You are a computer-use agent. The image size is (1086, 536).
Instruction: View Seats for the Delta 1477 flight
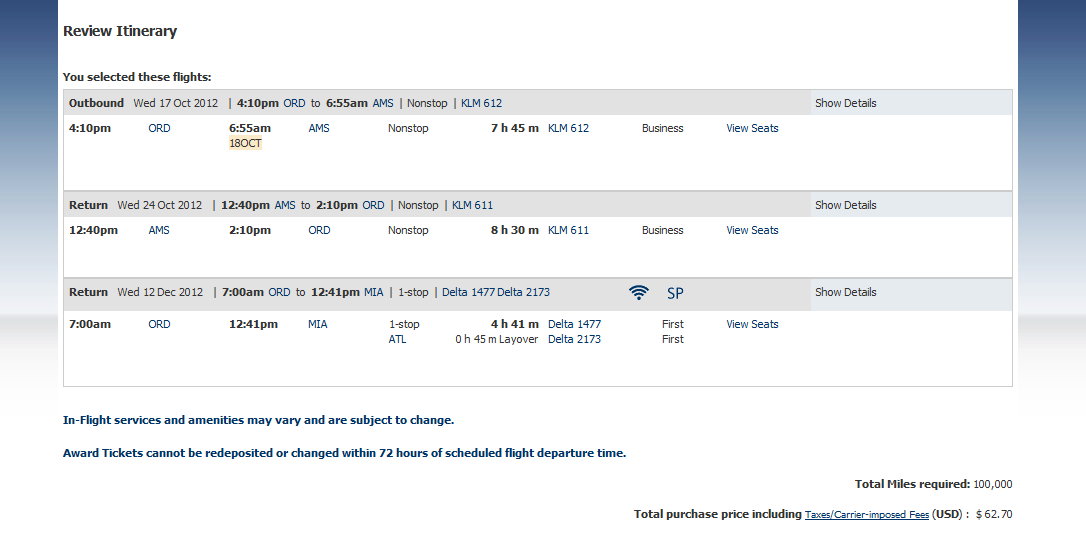[752, 324]
